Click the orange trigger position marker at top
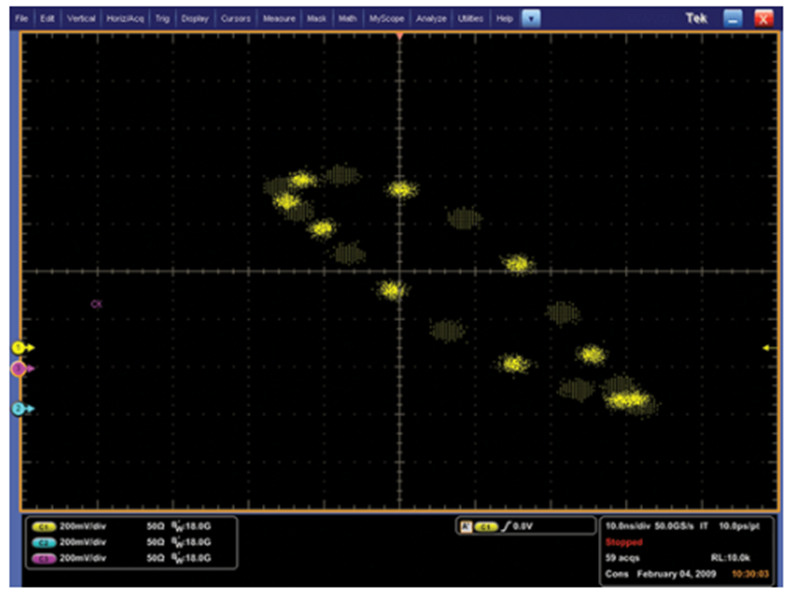Screen dimensions: 791x592 [x=399, y=36]
